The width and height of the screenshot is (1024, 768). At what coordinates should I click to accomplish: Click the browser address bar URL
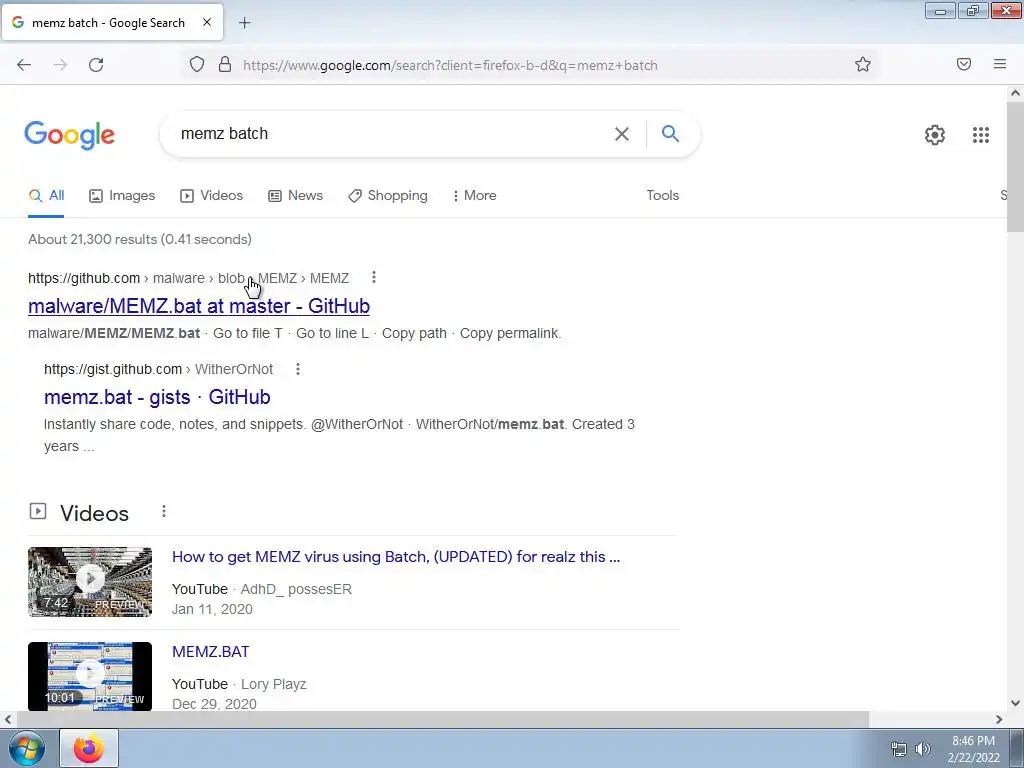[450, 65]
